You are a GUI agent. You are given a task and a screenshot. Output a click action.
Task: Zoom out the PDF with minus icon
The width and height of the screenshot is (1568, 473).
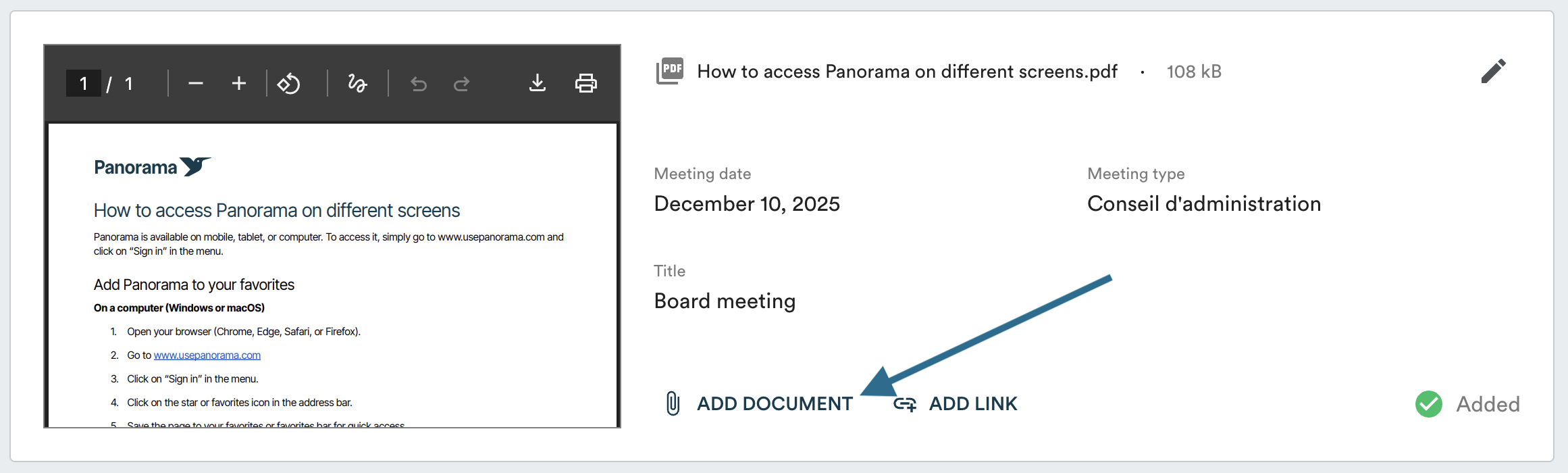[x=196, y=83]
